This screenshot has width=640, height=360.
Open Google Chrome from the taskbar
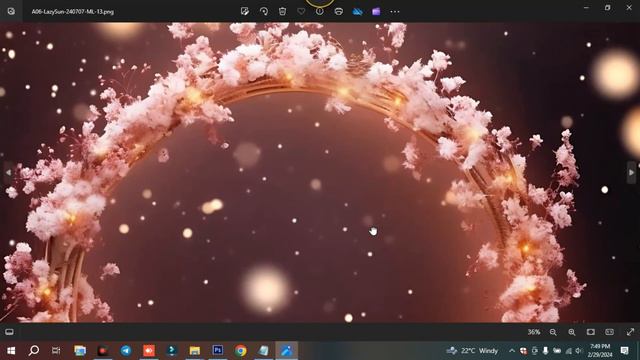coord(241,350)
